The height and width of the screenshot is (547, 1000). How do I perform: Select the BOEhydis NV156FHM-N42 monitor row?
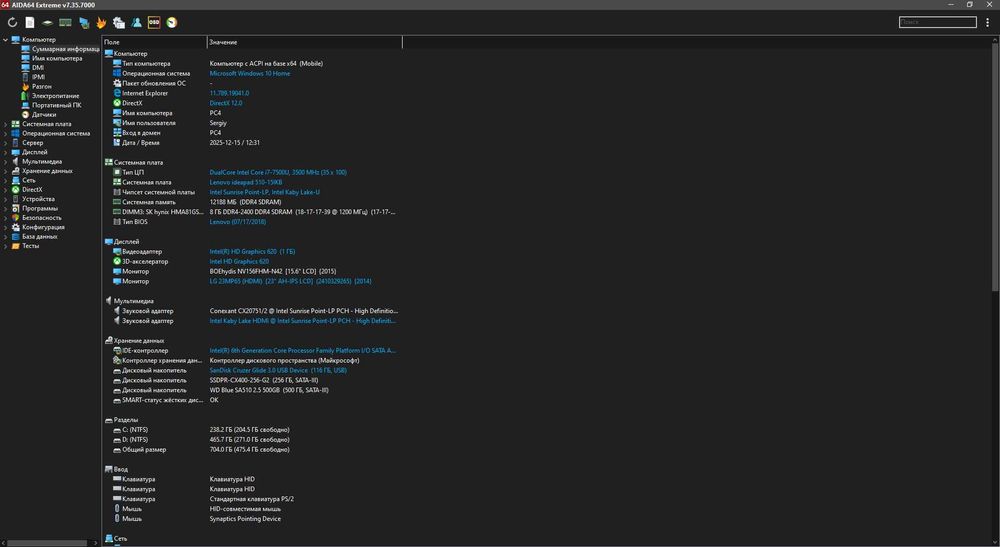pyautogui.click(x=251, y=271)
